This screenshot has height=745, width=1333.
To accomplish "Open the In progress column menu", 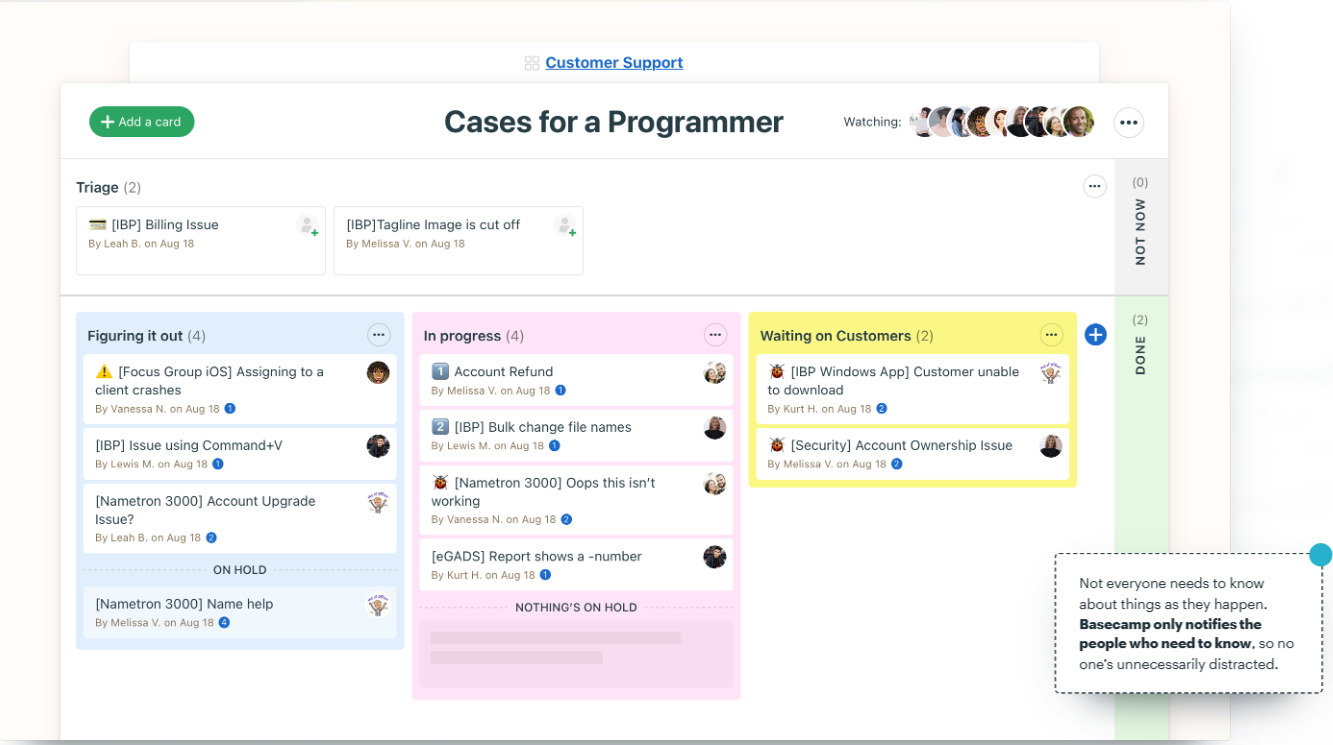I will click(x=715, y=335).
